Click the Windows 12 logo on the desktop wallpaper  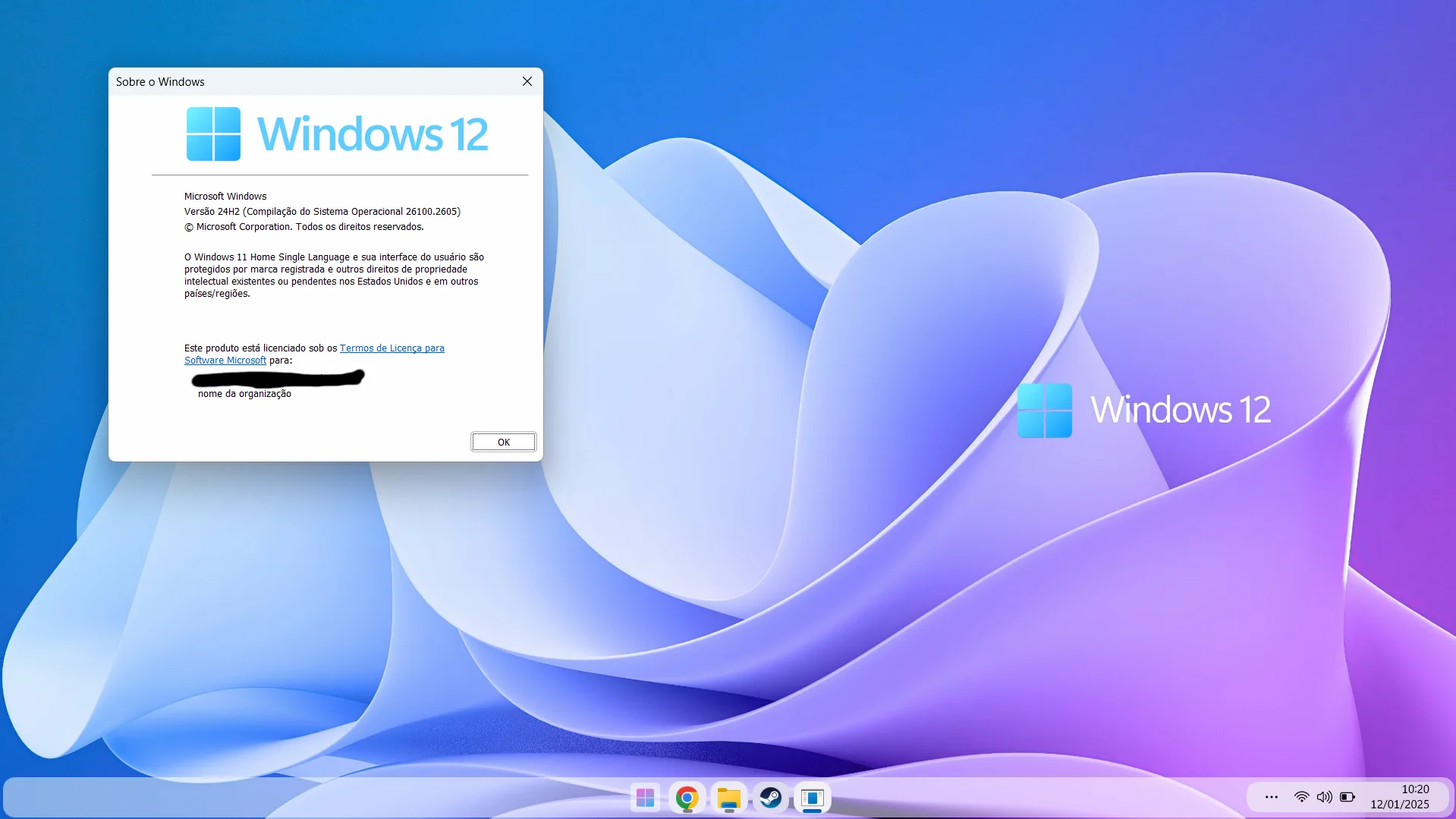click(1144, 410)
